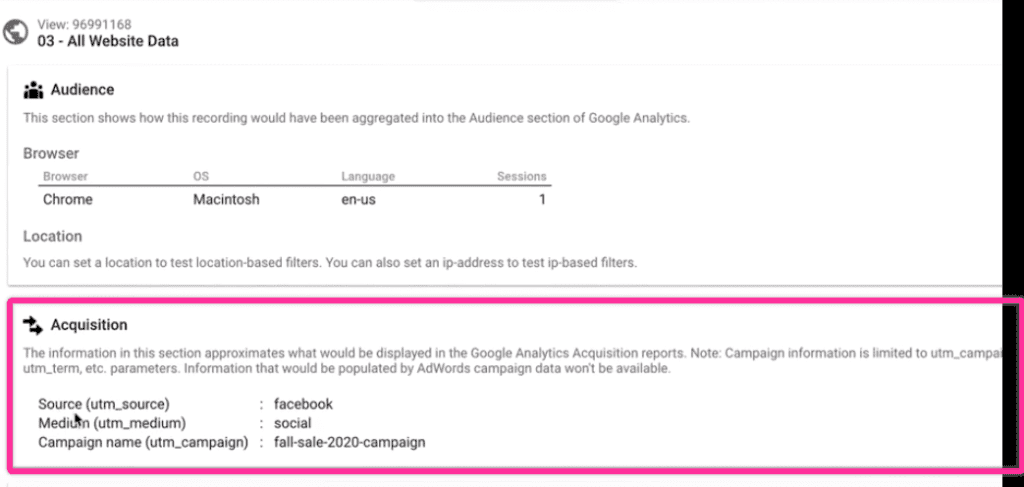Viewport: 1024px width, 487px height.
Task: Click the Source (utm_source) label
Action: pyautogui.click(x=104, y=404)
